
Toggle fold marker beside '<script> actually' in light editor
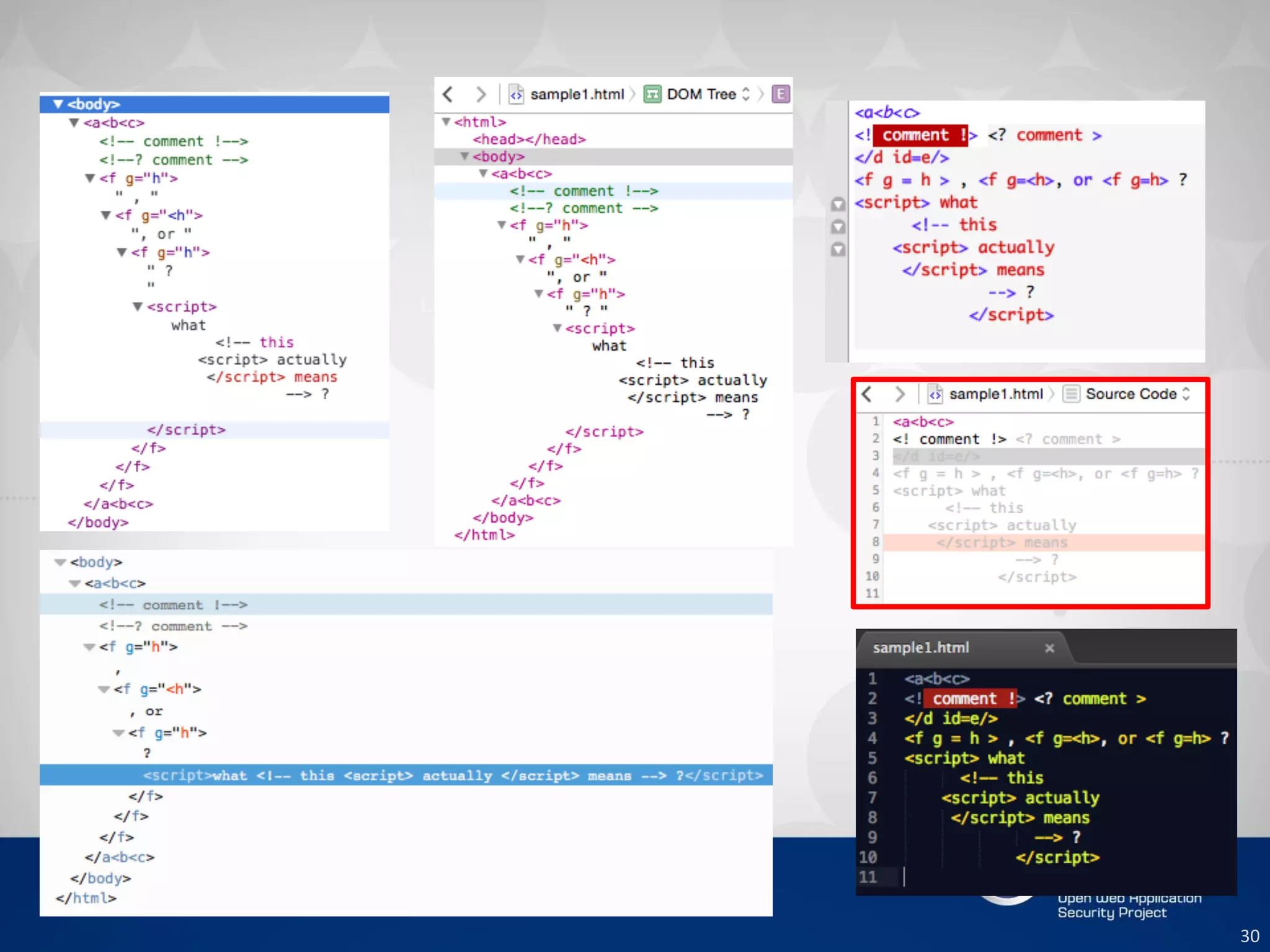click(838, 250)
